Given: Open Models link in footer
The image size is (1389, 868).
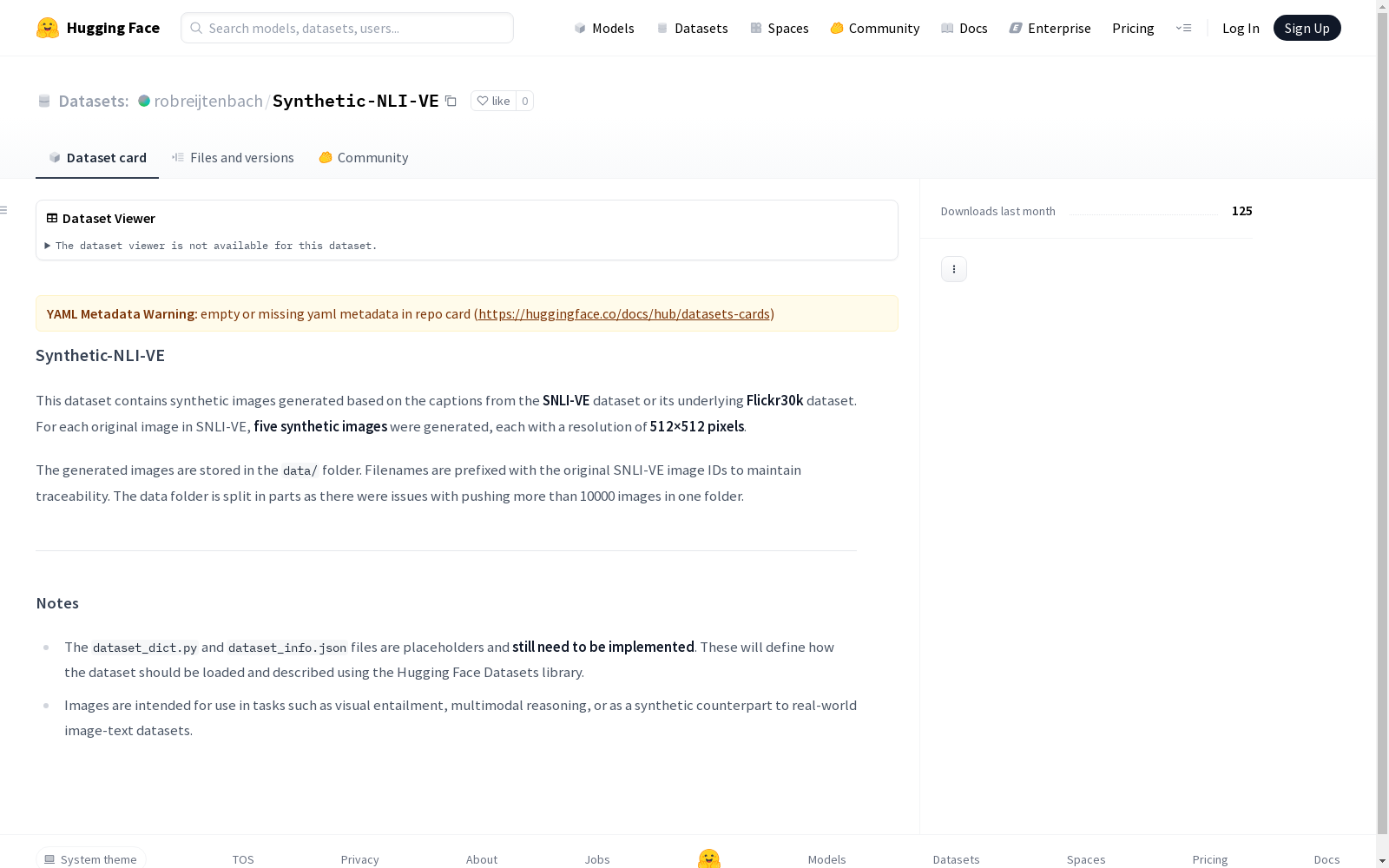Looking at the screenshot, I should pos(826,859).
